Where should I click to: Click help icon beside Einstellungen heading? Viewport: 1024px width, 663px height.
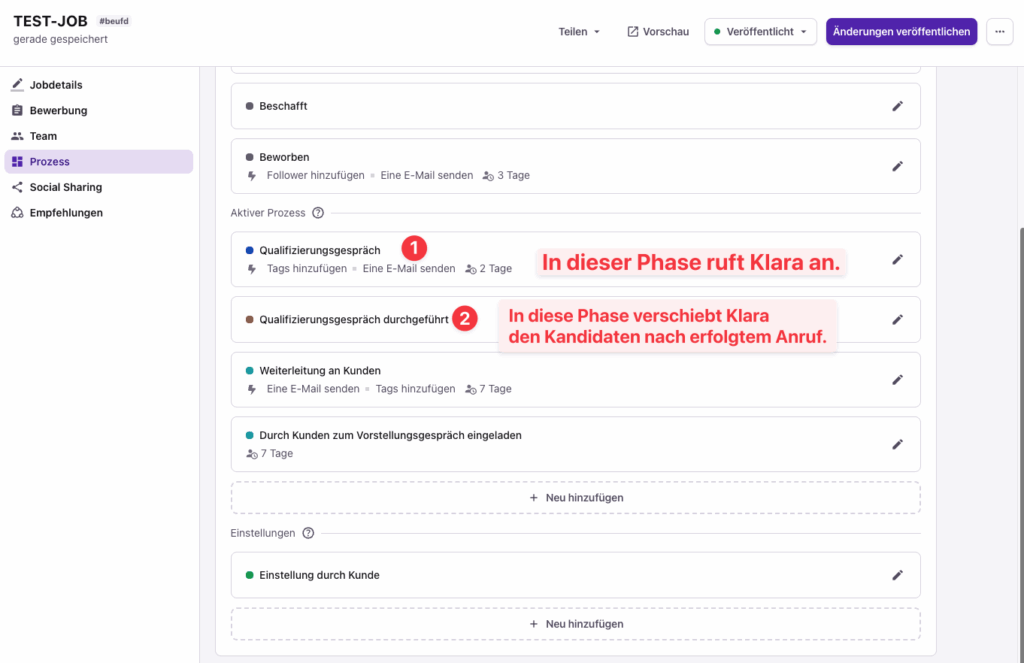tap(308, 533)
